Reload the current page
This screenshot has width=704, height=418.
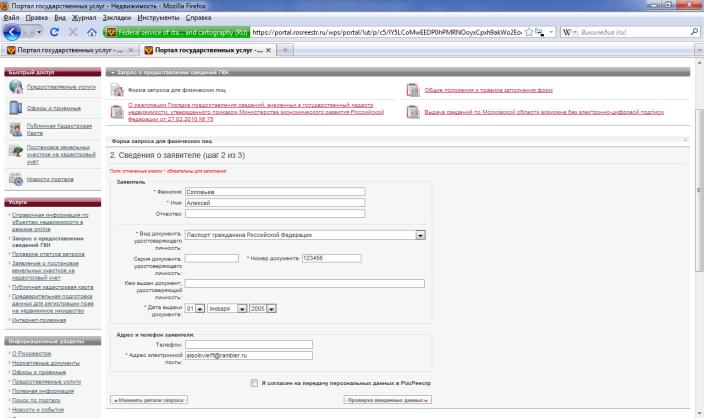point(54,32)
